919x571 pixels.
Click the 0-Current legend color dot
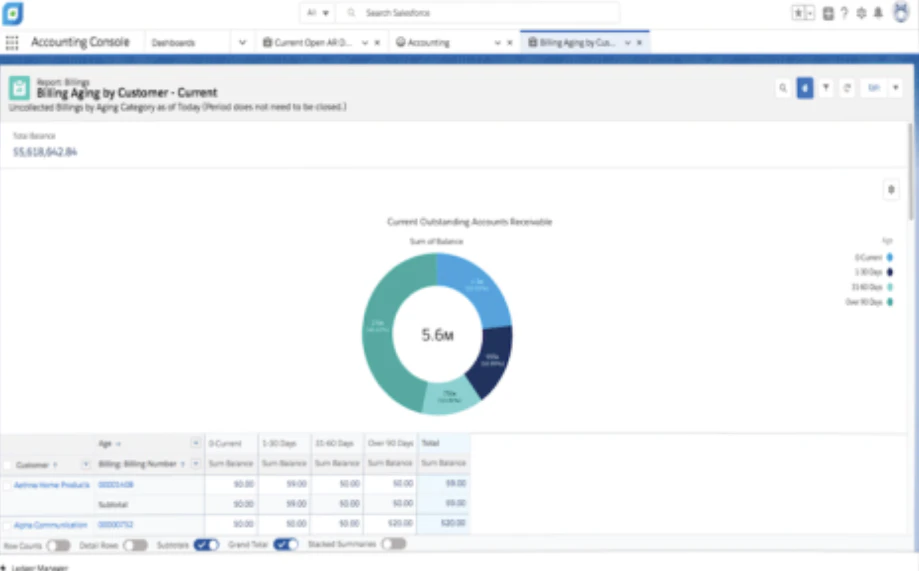(890, 257)
